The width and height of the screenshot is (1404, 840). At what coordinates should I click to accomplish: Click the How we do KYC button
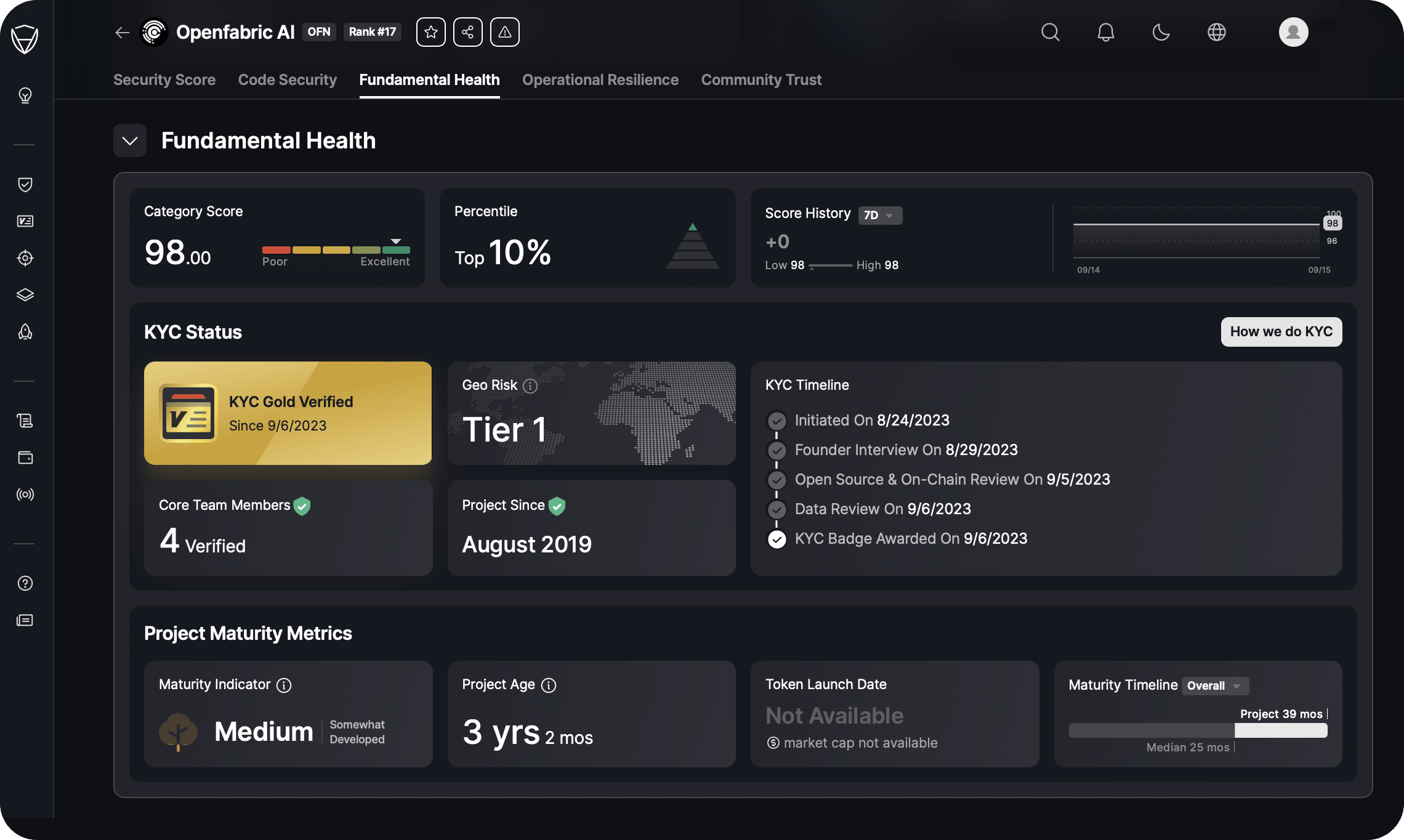(1281, 332)
